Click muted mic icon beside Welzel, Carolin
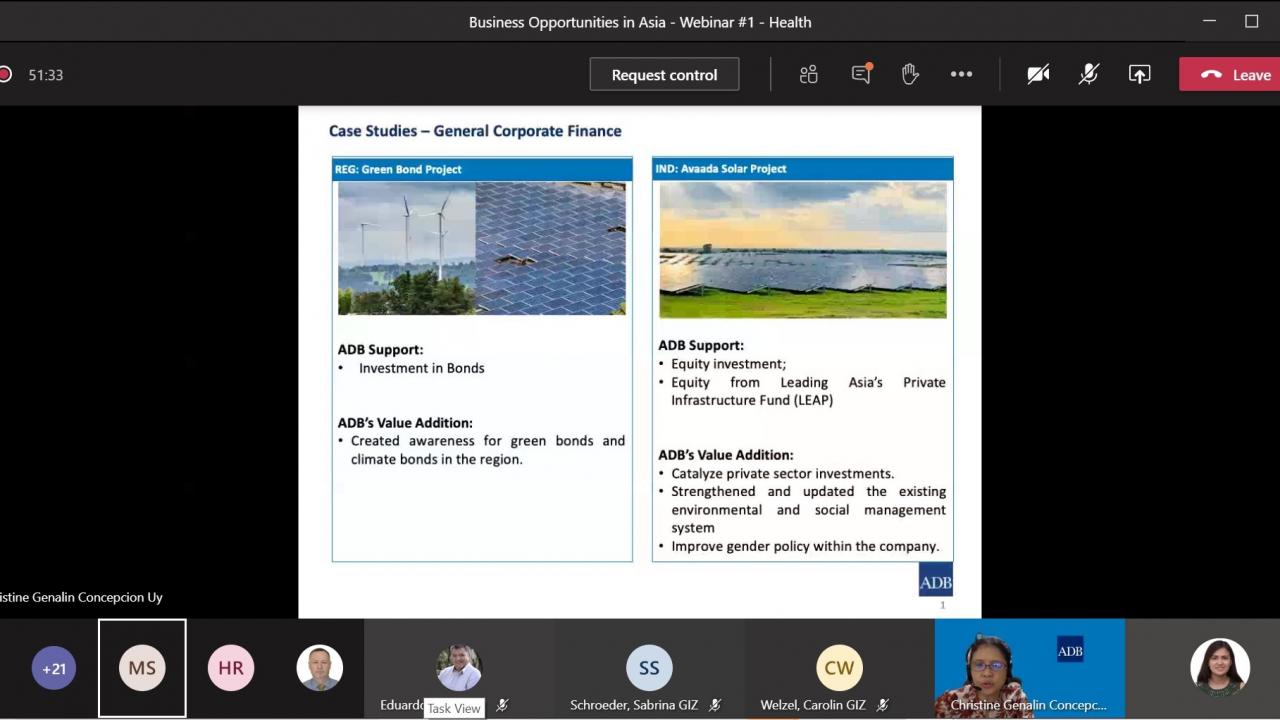The height and width of the screenshot is (720, 1280). pyautogui.click(x=883, y=705)
